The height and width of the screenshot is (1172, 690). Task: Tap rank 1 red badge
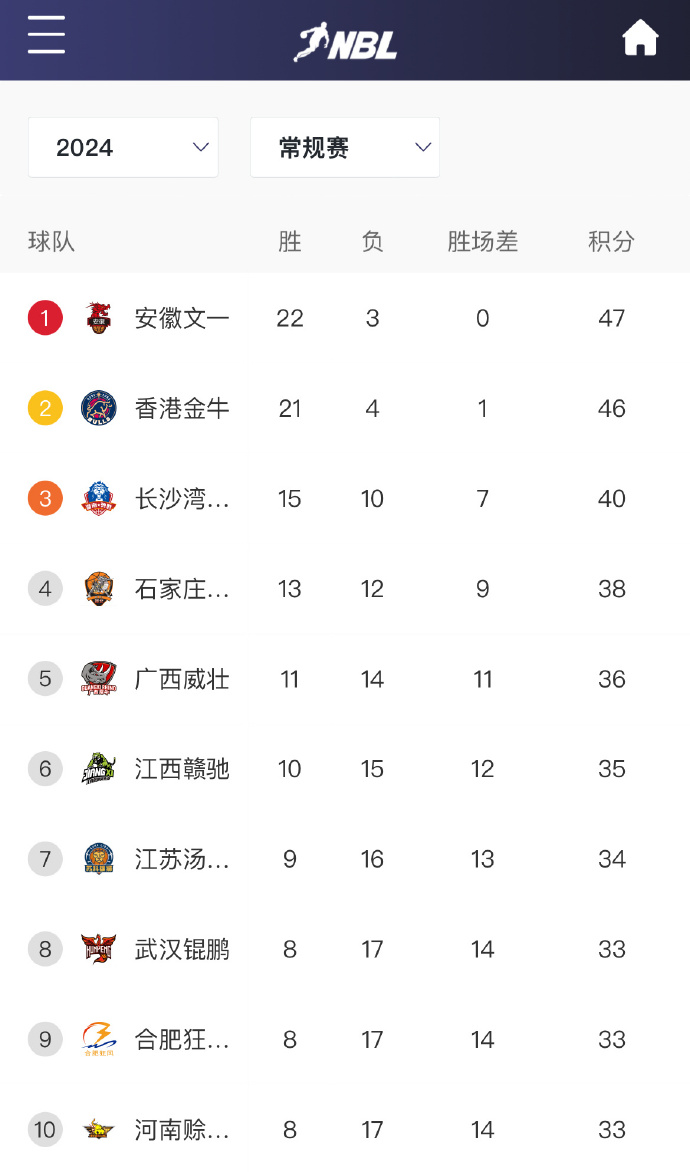[45, 318]
